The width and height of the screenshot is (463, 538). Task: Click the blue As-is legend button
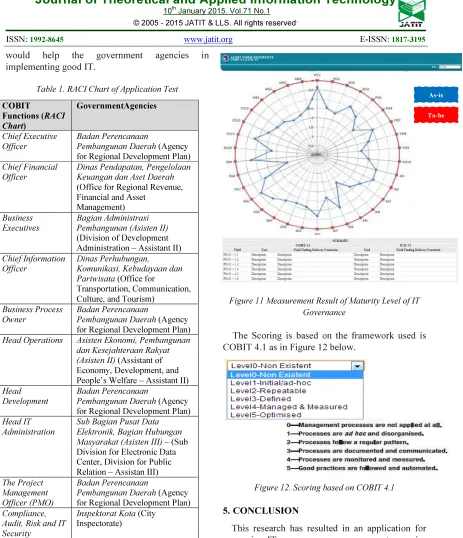(436, 95)
